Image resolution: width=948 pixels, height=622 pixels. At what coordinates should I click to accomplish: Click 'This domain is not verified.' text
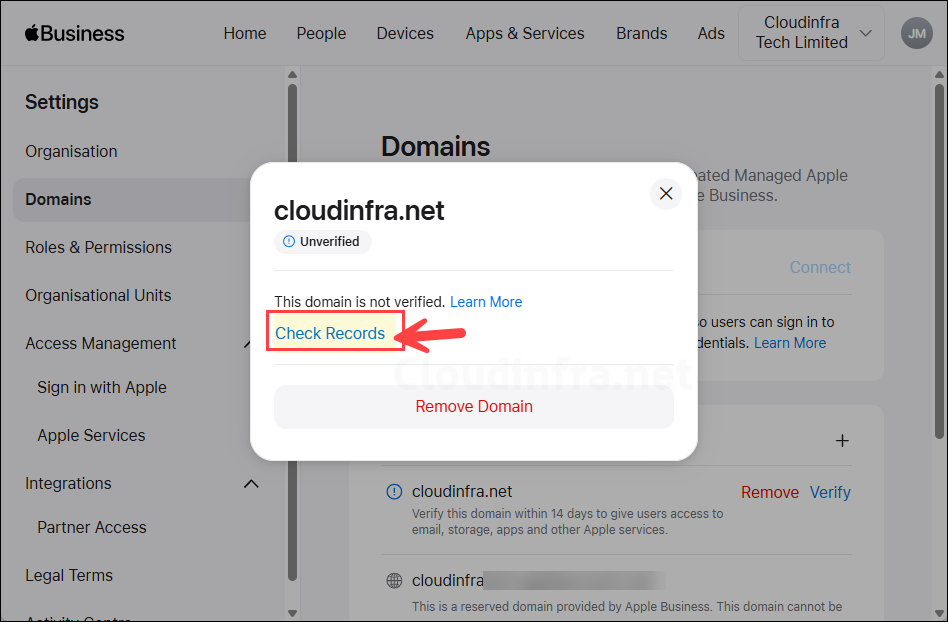[359, 302]
